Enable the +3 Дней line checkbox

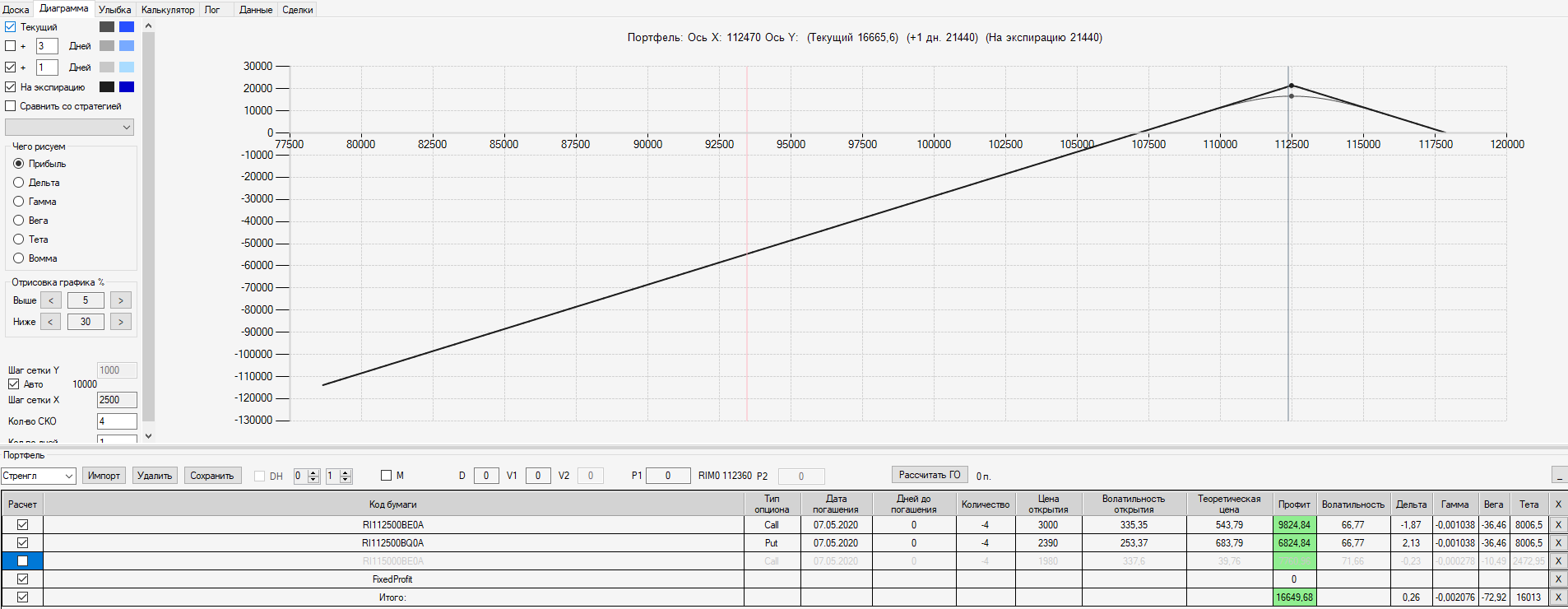pyautogui.click(x=11, y=46)
